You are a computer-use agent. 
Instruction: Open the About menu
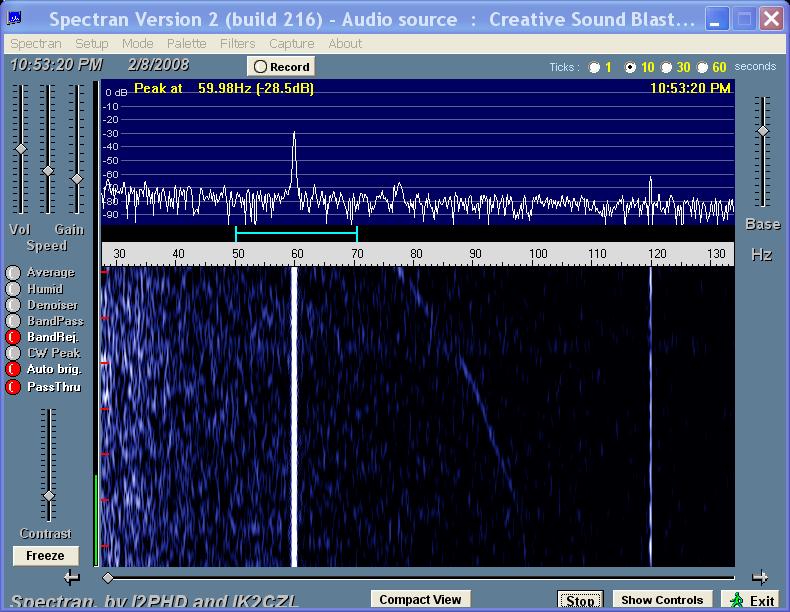pos(345,44)
